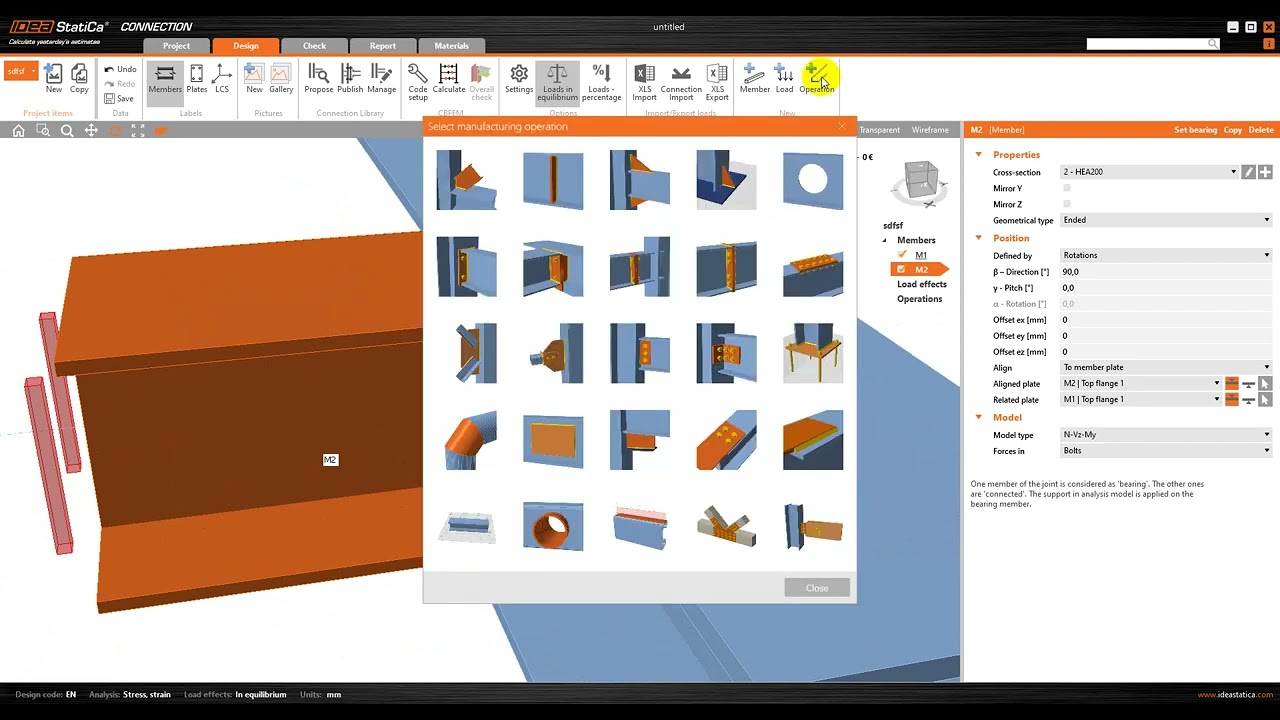Pick the stiffener operation in top-left thumbnail
1280x720 pixels.
467,180
